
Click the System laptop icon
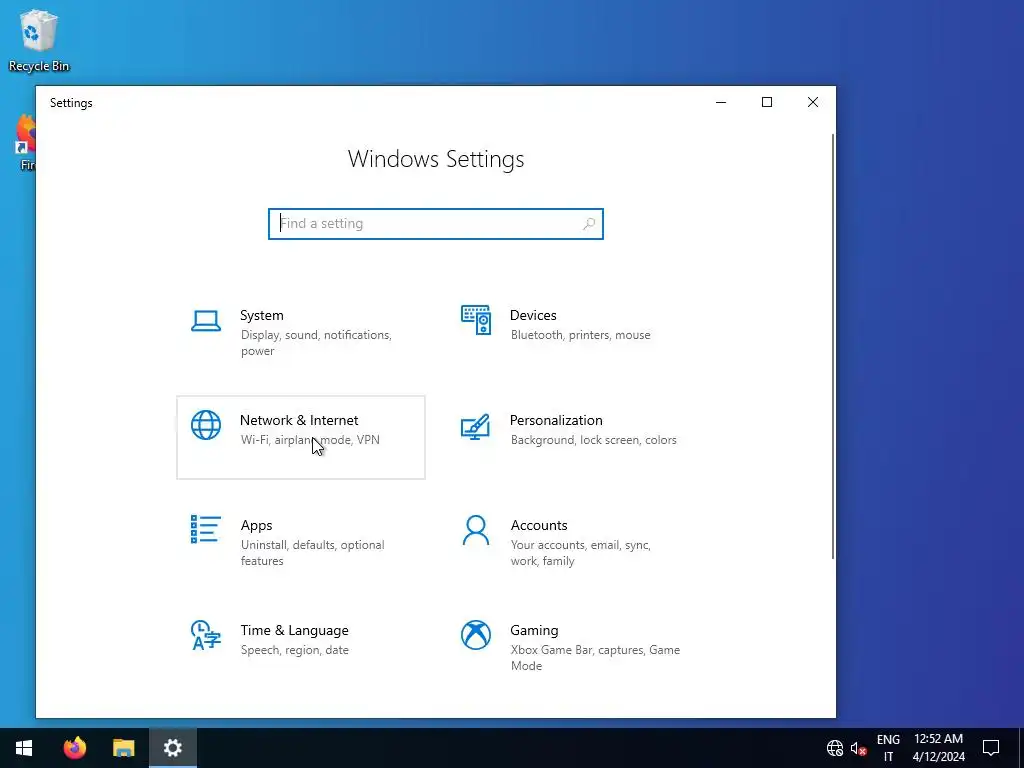coord(206,321)
